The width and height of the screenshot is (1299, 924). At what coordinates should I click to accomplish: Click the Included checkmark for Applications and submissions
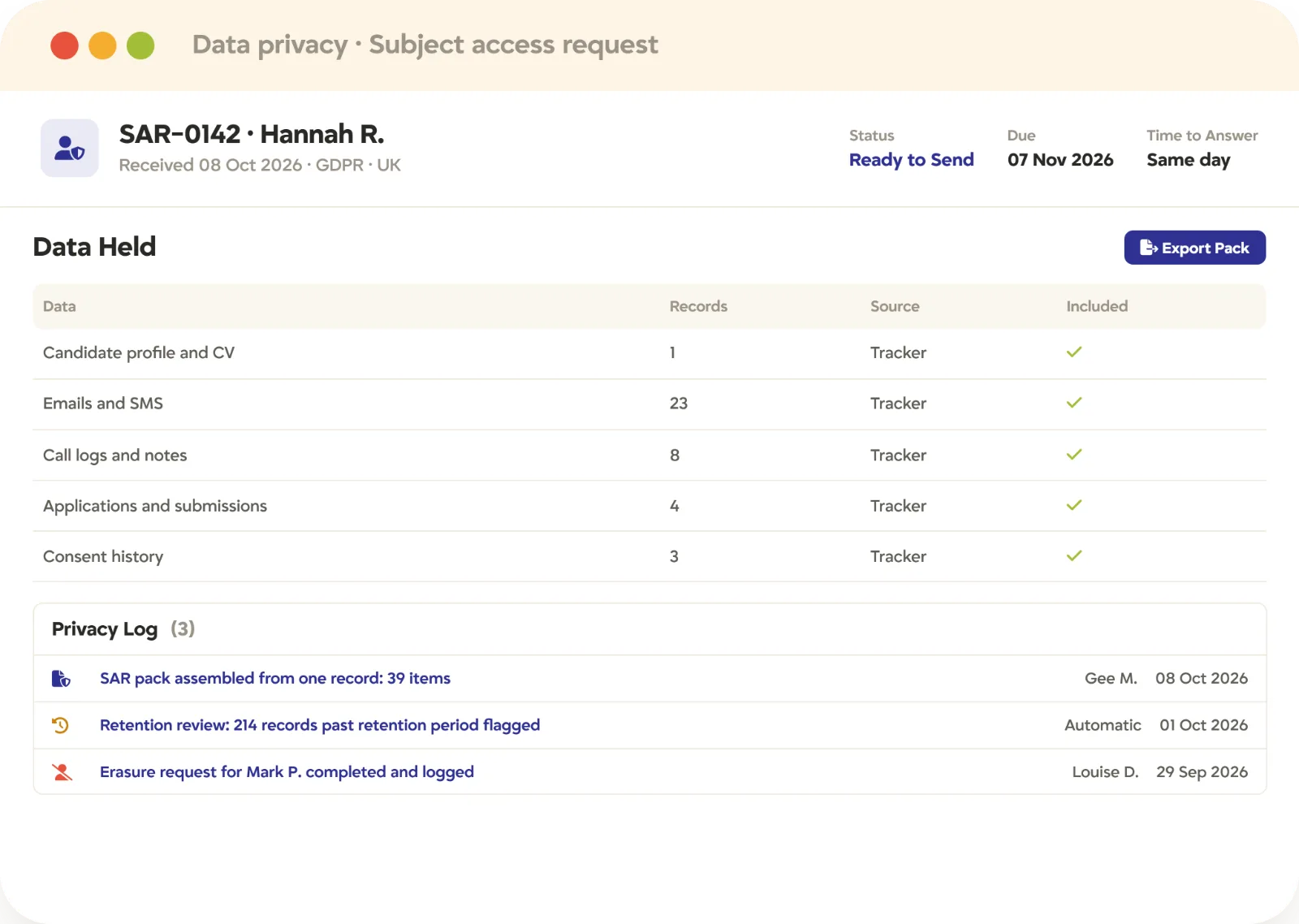click(1074, 505)
